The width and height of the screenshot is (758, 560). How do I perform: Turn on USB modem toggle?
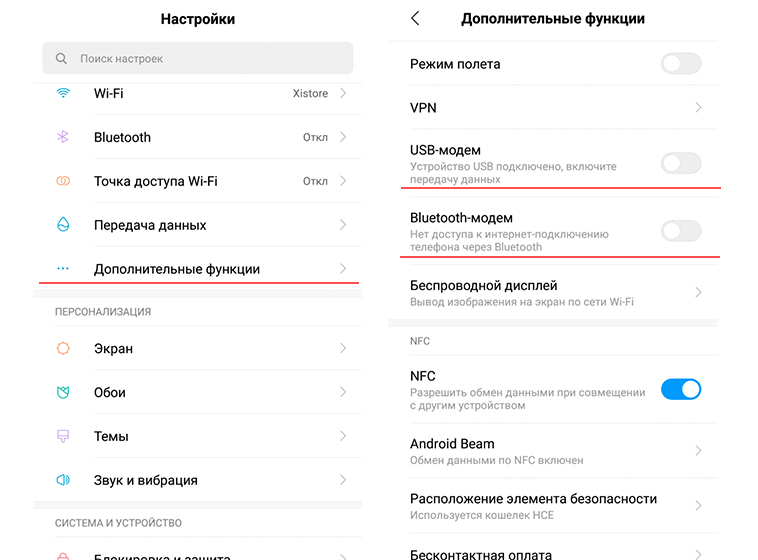681,163
